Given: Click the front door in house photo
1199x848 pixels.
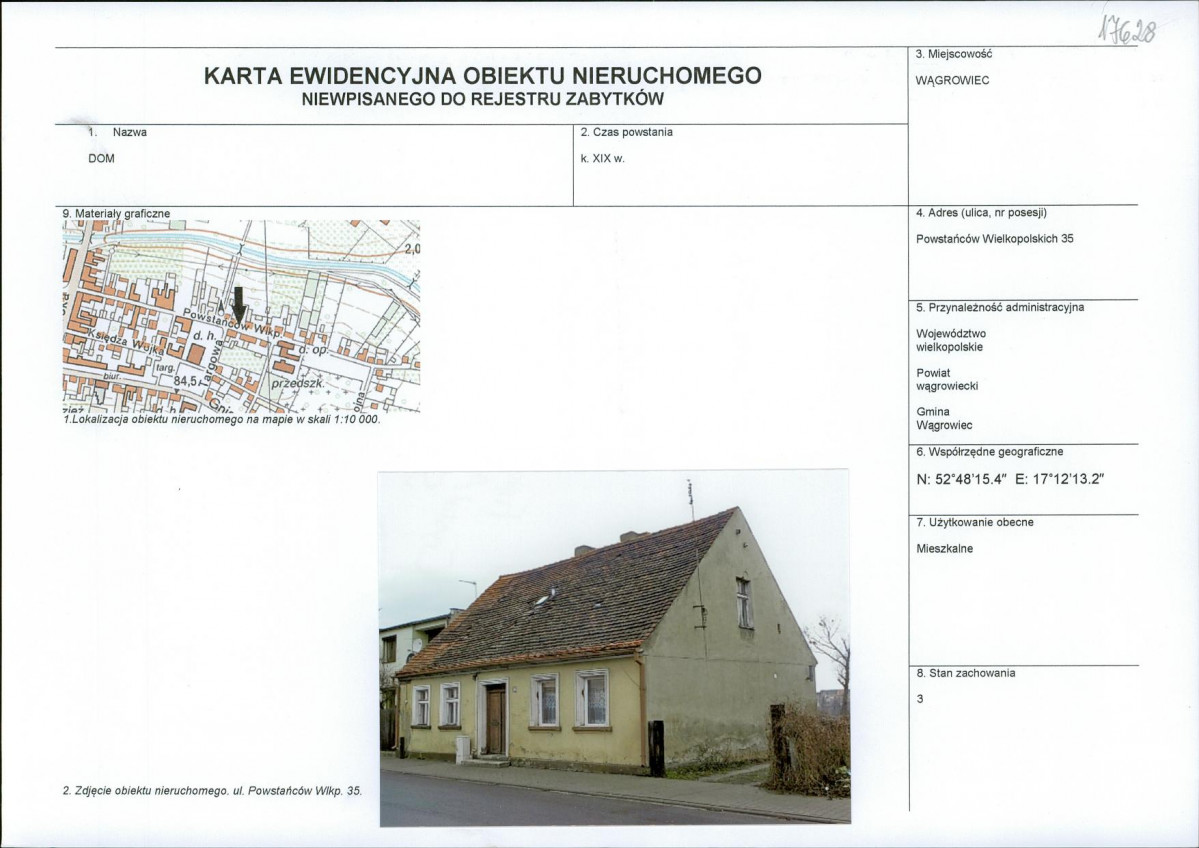Looking at the screenshot, I should point(495,719).
